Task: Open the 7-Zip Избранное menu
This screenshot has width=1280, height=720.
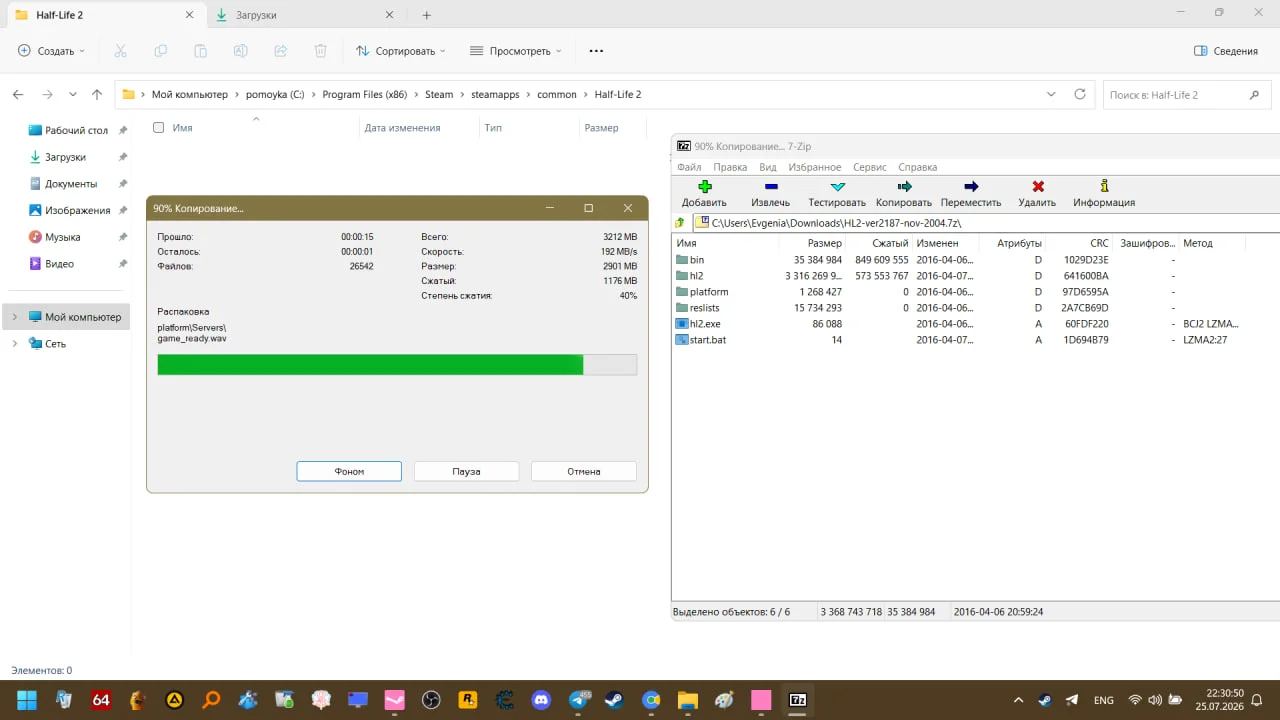Action: [814, 167]
